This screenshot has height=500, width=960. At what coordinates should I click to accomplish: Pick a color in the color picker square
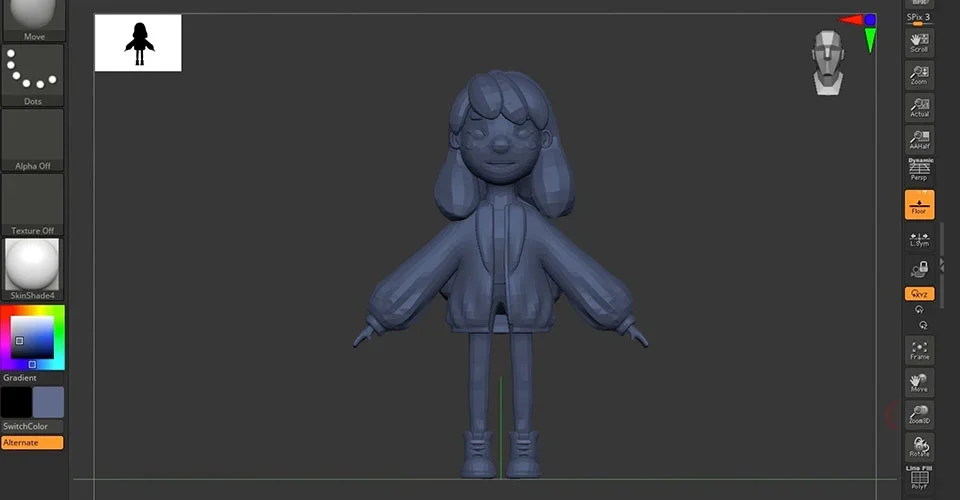[x=32, y=337]
